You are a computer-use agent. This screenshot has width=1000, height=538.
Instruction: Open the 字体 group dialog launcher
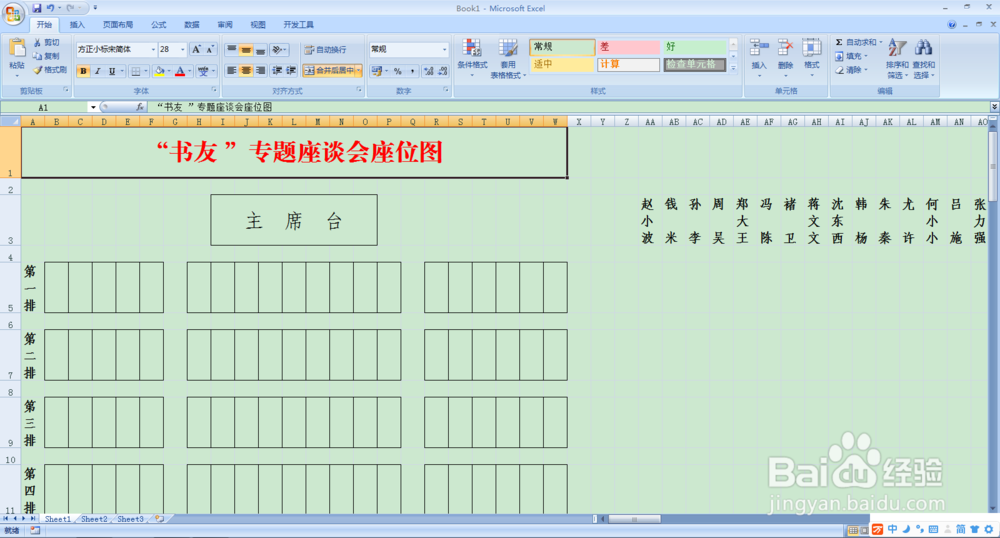(x=214, y=91)
